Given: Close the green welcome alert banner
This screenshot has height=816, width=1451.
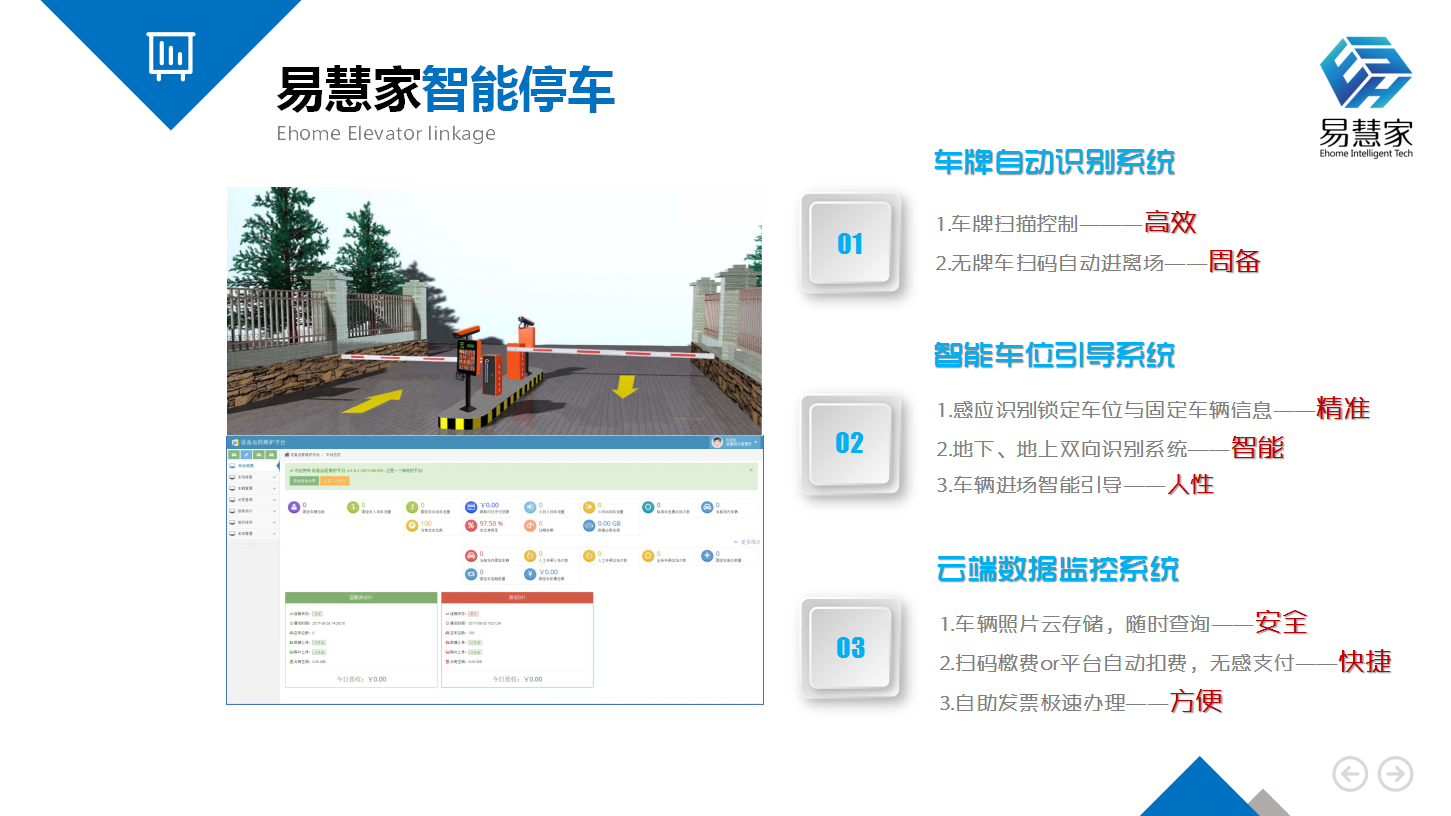Looking at the screenshot, I should pos(751,470).
